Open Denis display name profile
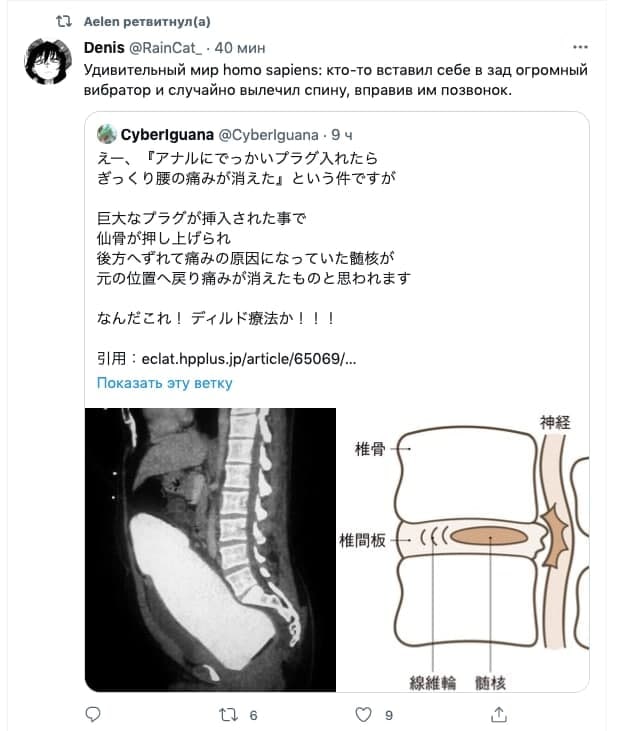 click(x=104, y=48)
